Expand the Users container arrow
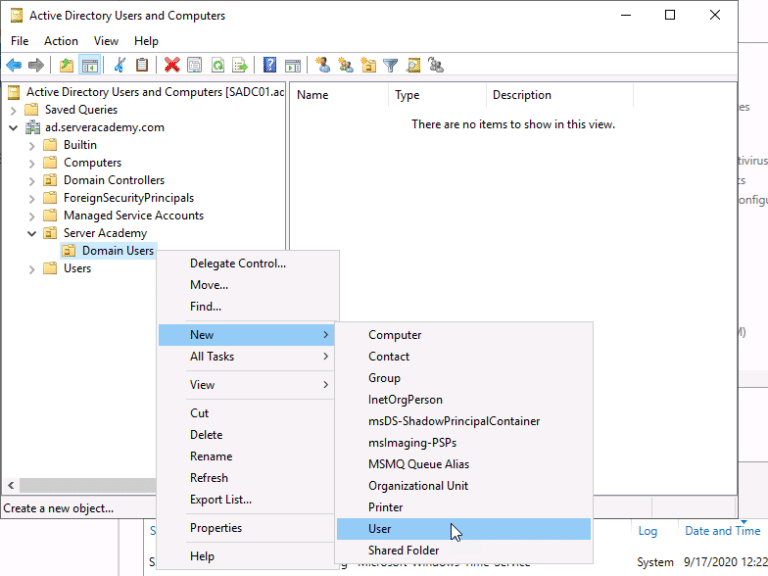768x576 pixels. (x=32, y=269)
